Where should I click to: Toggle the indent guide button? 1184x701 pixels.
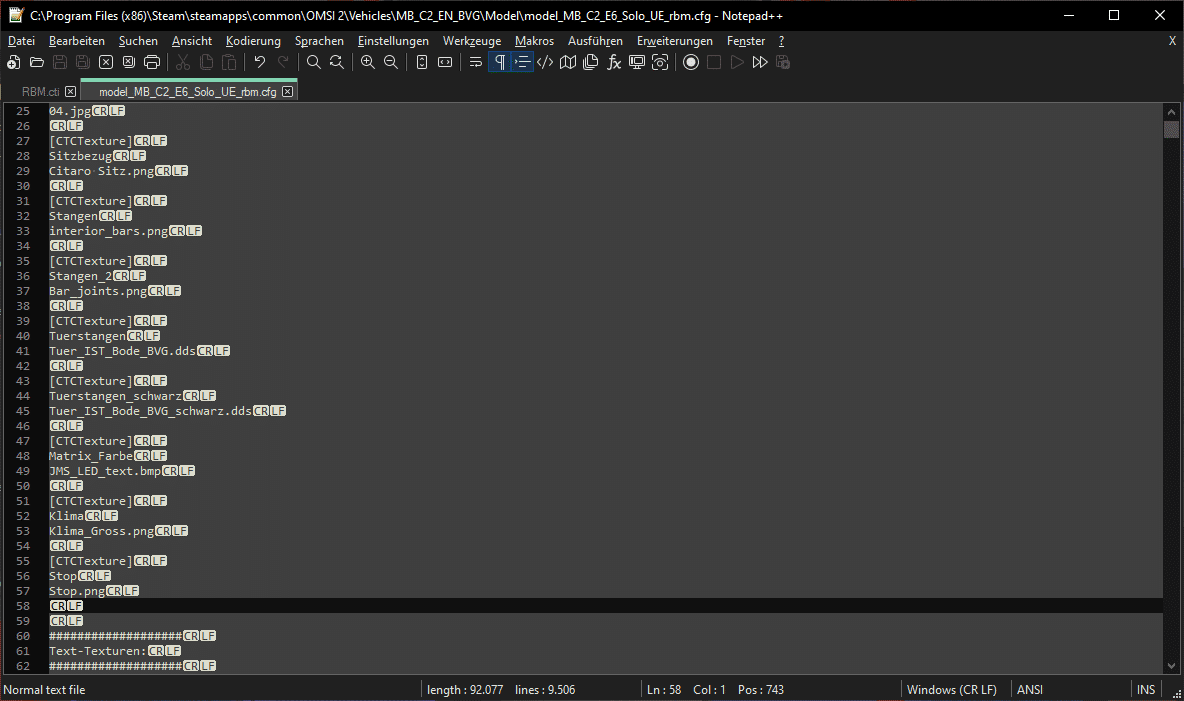(522, 63)
